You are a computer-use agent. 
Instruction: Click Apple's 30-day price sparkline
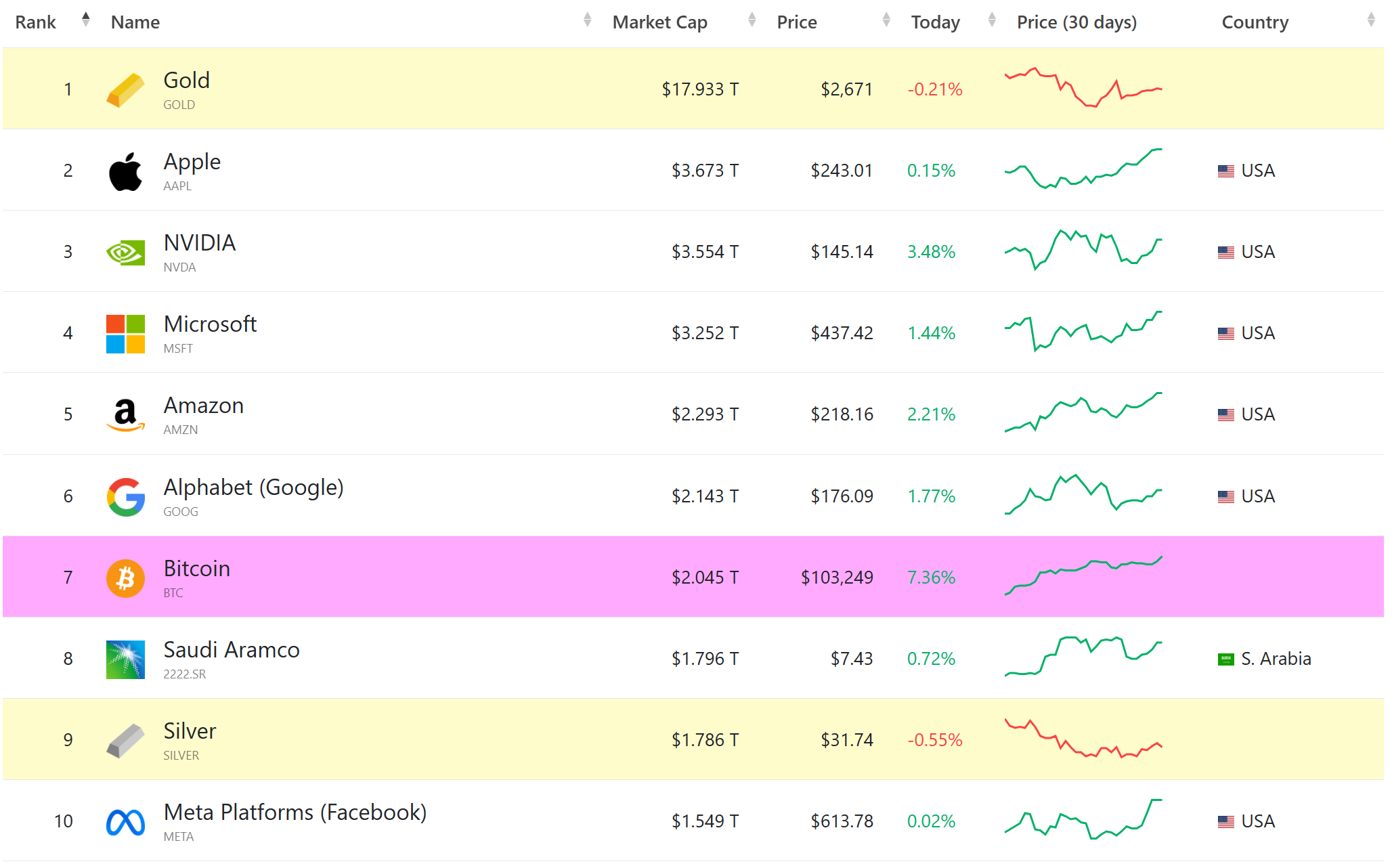click(x=1083, y=169)
